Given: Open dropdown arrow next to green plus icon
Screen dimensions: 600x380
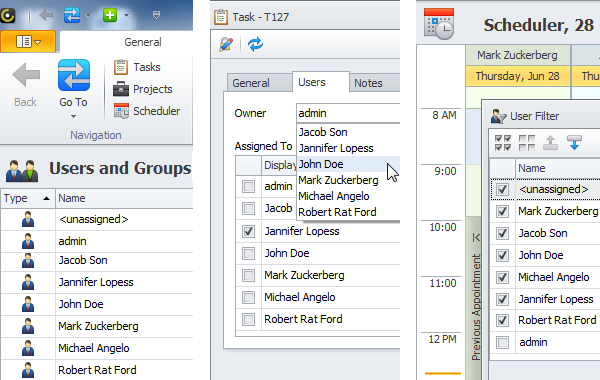Looking at the screenshot, I should [x=127, y=16].
